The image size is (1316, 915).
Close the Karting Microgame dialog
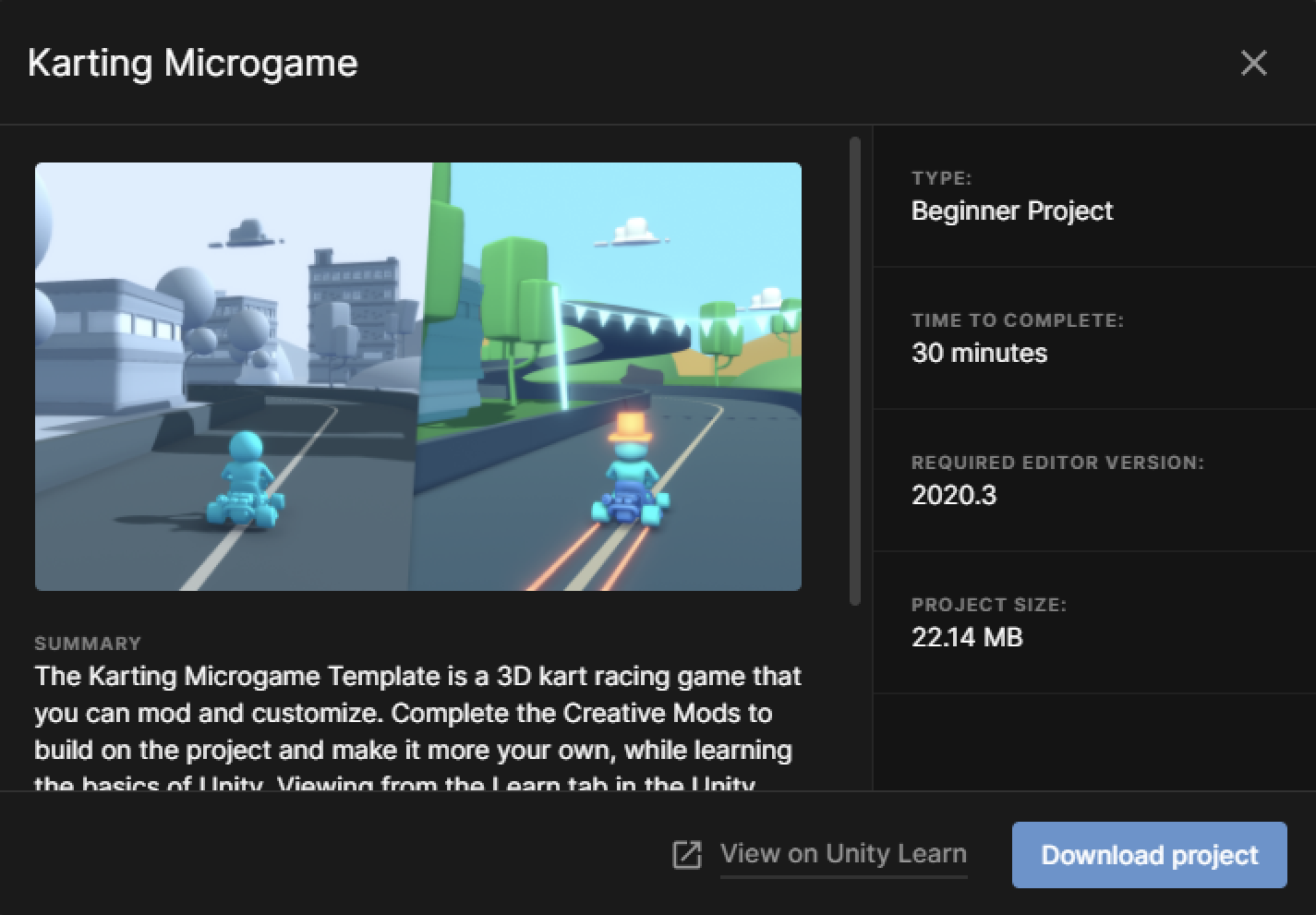coord(1253,63)
